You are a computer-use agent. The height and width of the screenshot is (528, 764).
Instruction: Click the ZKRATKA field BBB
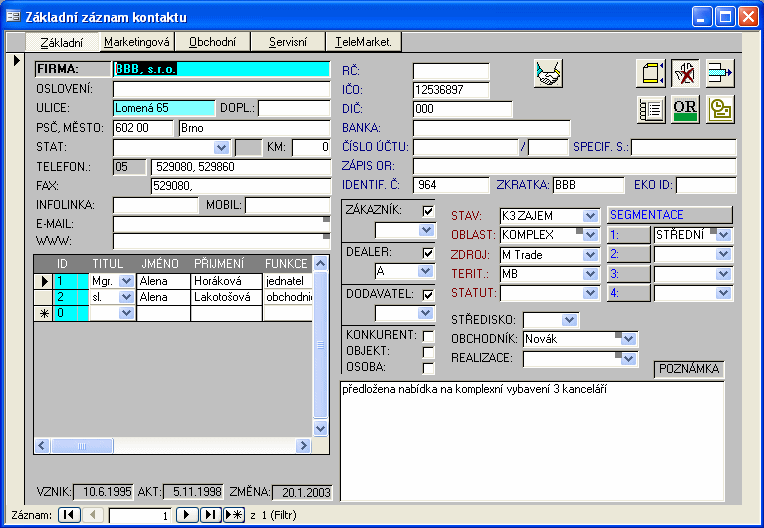(x=588, y=185)
